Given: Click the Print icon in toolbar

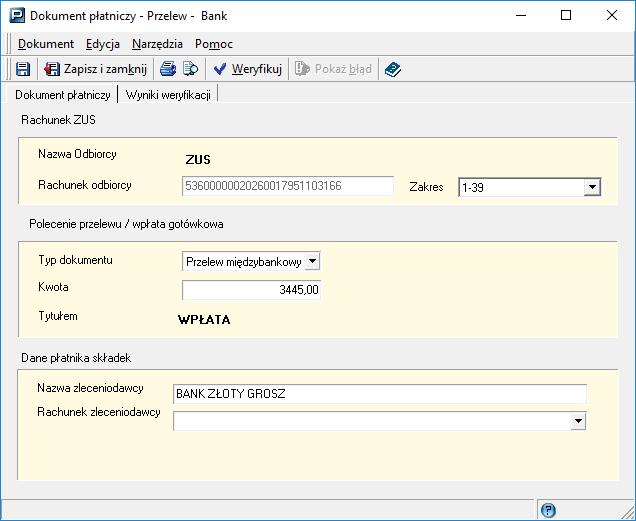Looking at the screenshot, I should click(168, 69).
